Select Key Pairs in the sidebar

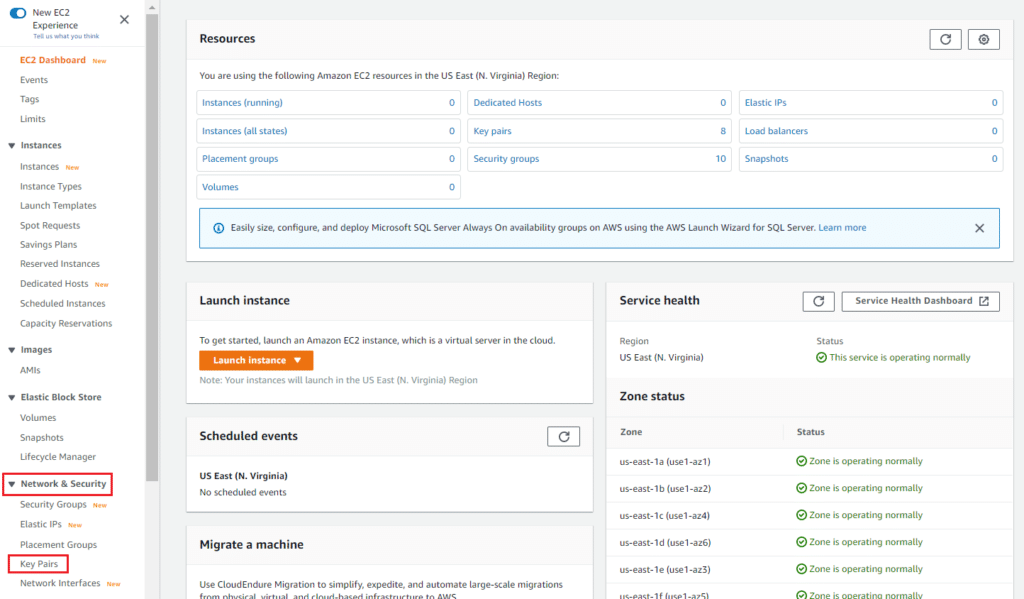point(37,563)
